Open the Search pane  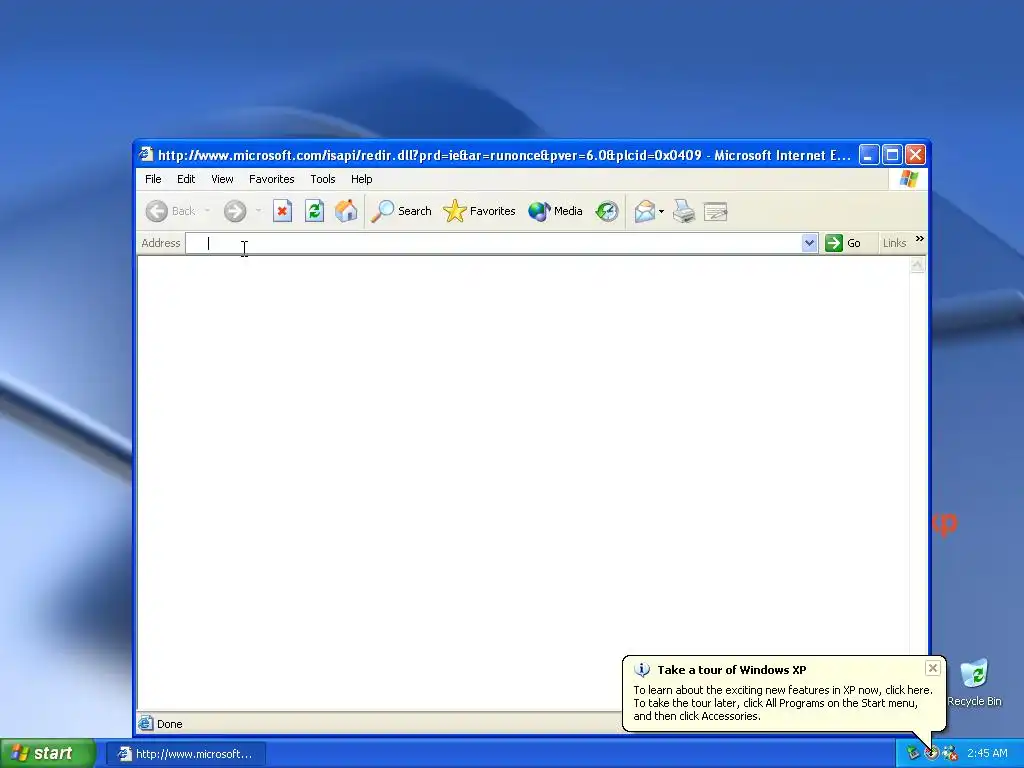(x=401, y=211)
